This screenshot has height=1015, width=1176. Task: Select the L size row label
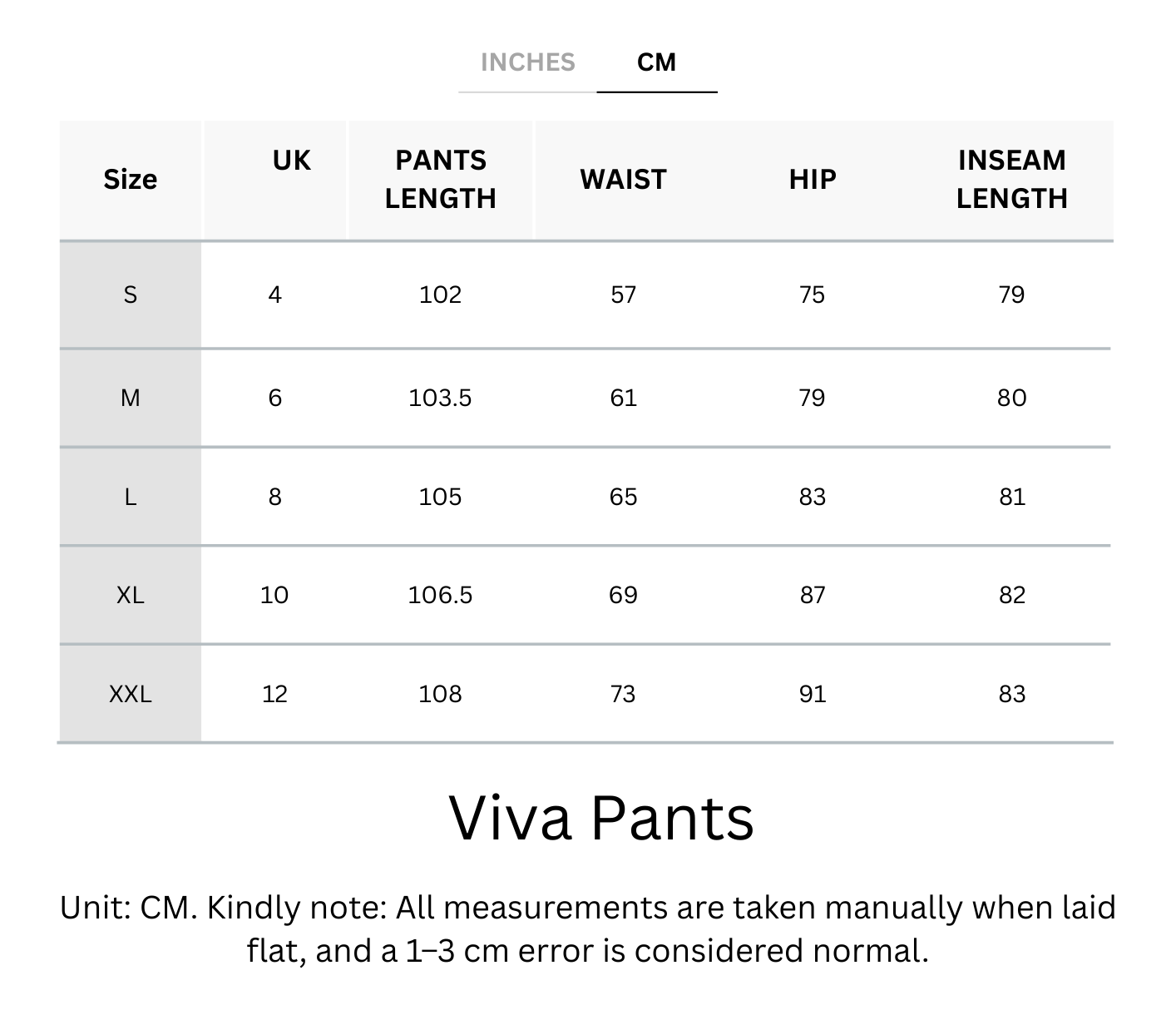click(x=131, y=497)
